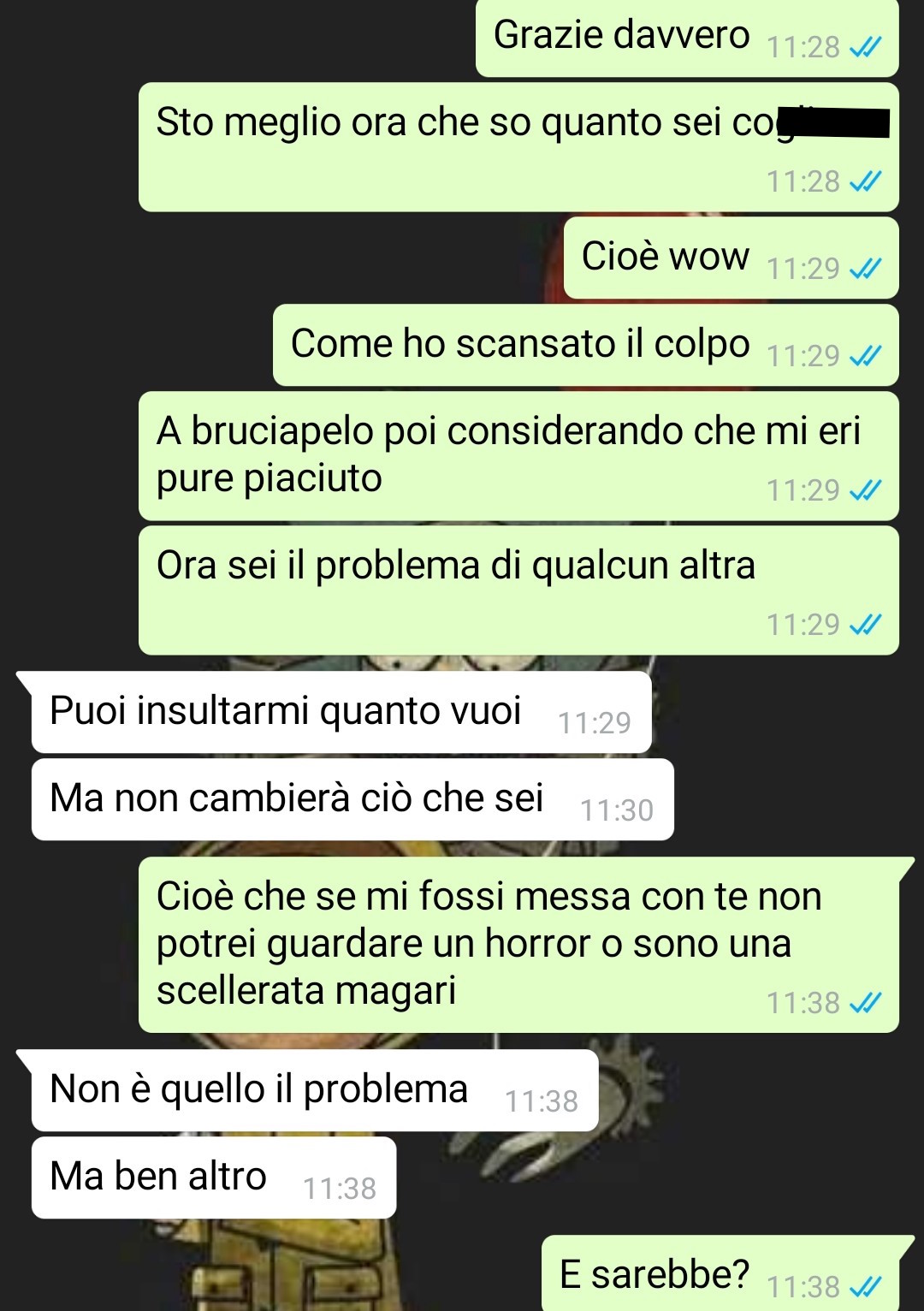Tap the blue read checkmarks on "Grazie davvero"
This screenshot has width=924, height=1311.
point(865,48)
